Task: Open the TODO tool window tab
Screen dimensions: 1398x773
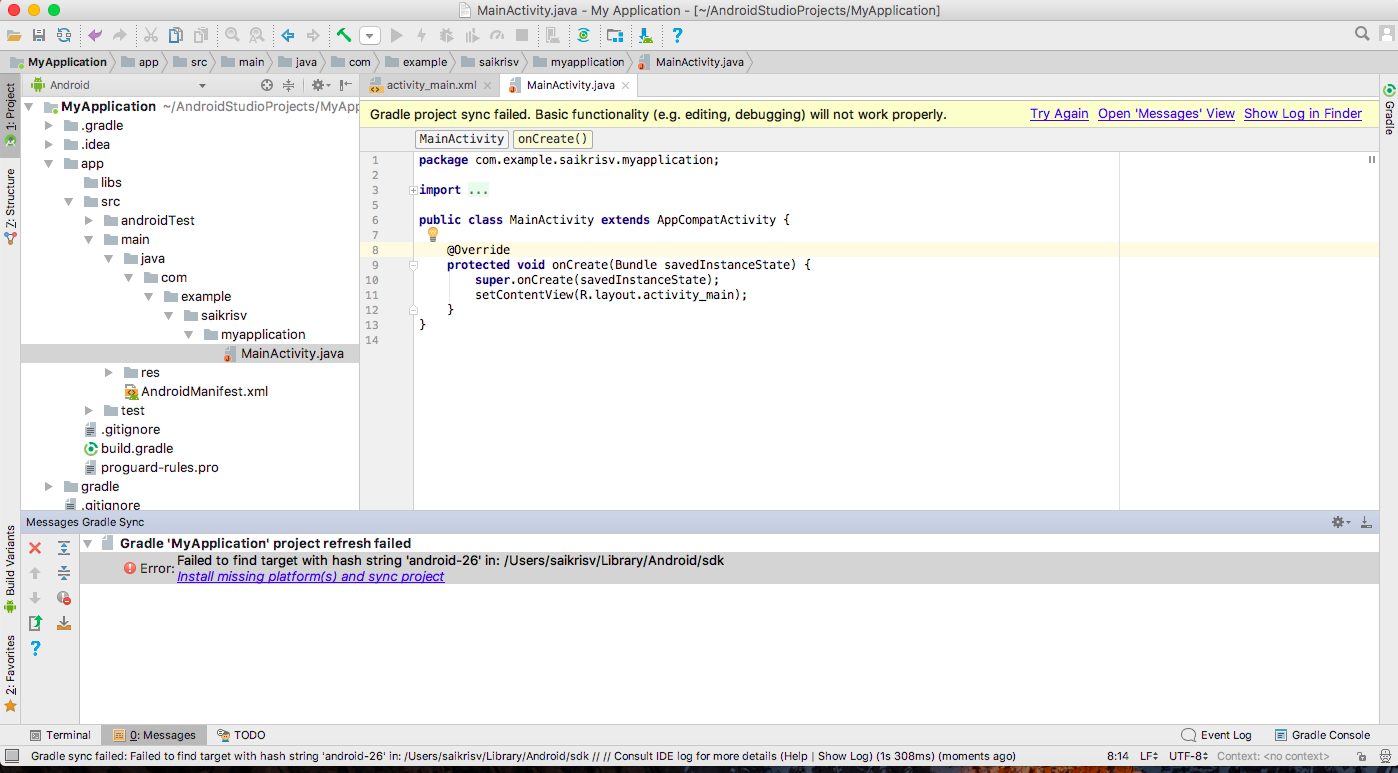Action: [x=241, y=735]
